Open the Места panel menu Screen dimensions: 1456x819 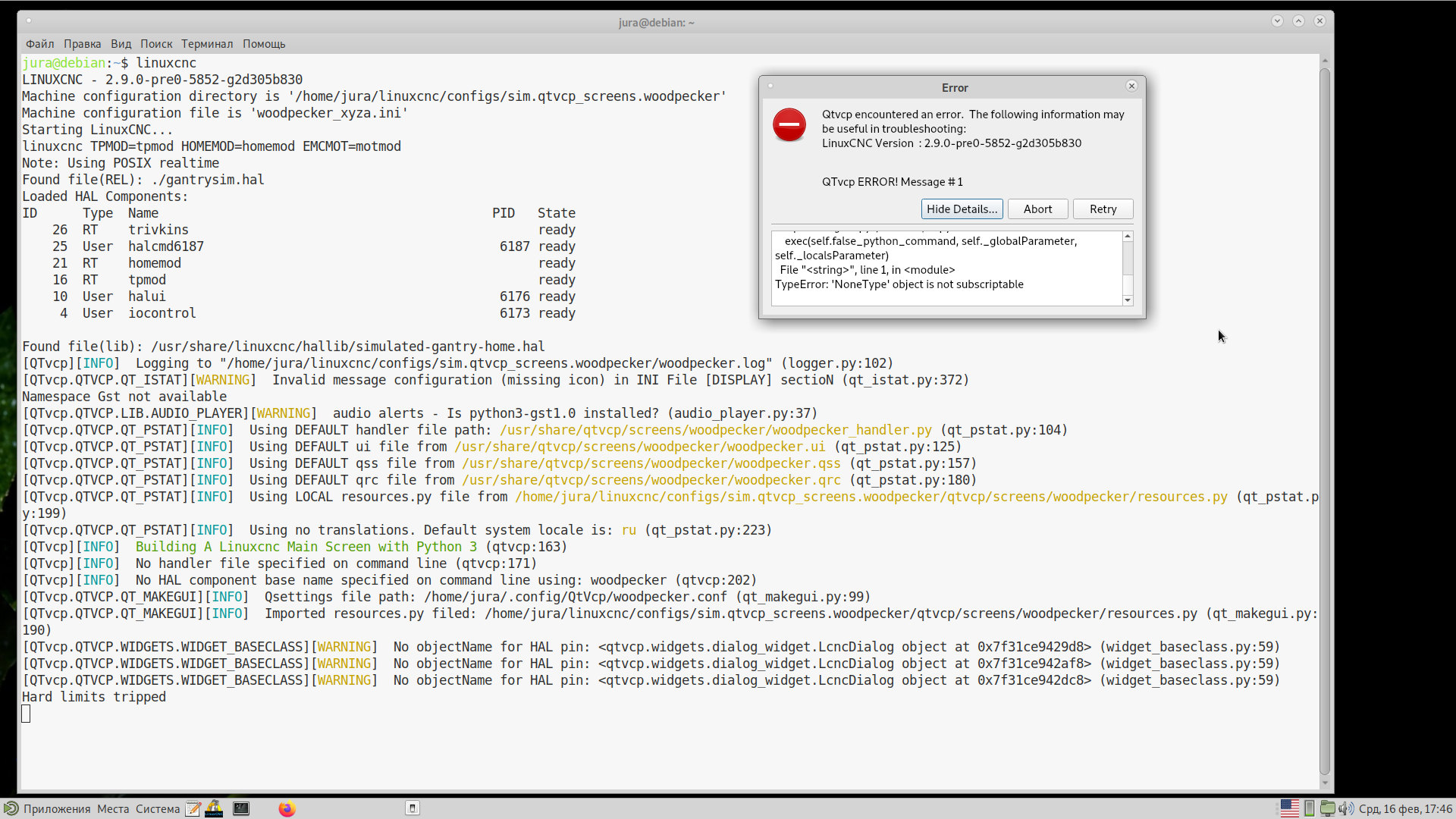tap(113, 809)
